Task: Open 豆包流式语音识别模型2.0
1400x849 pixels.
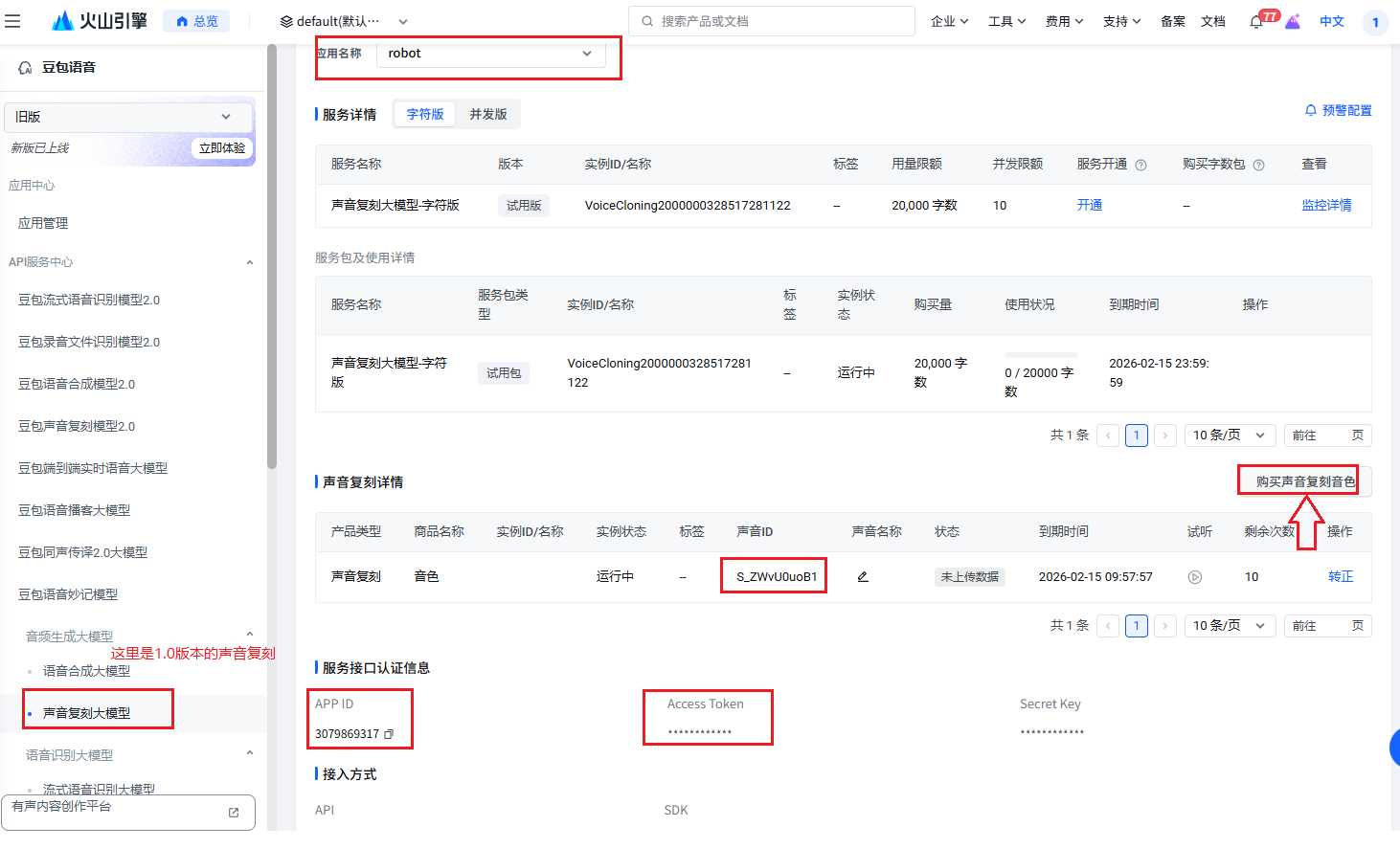Action: pos(89,300)
